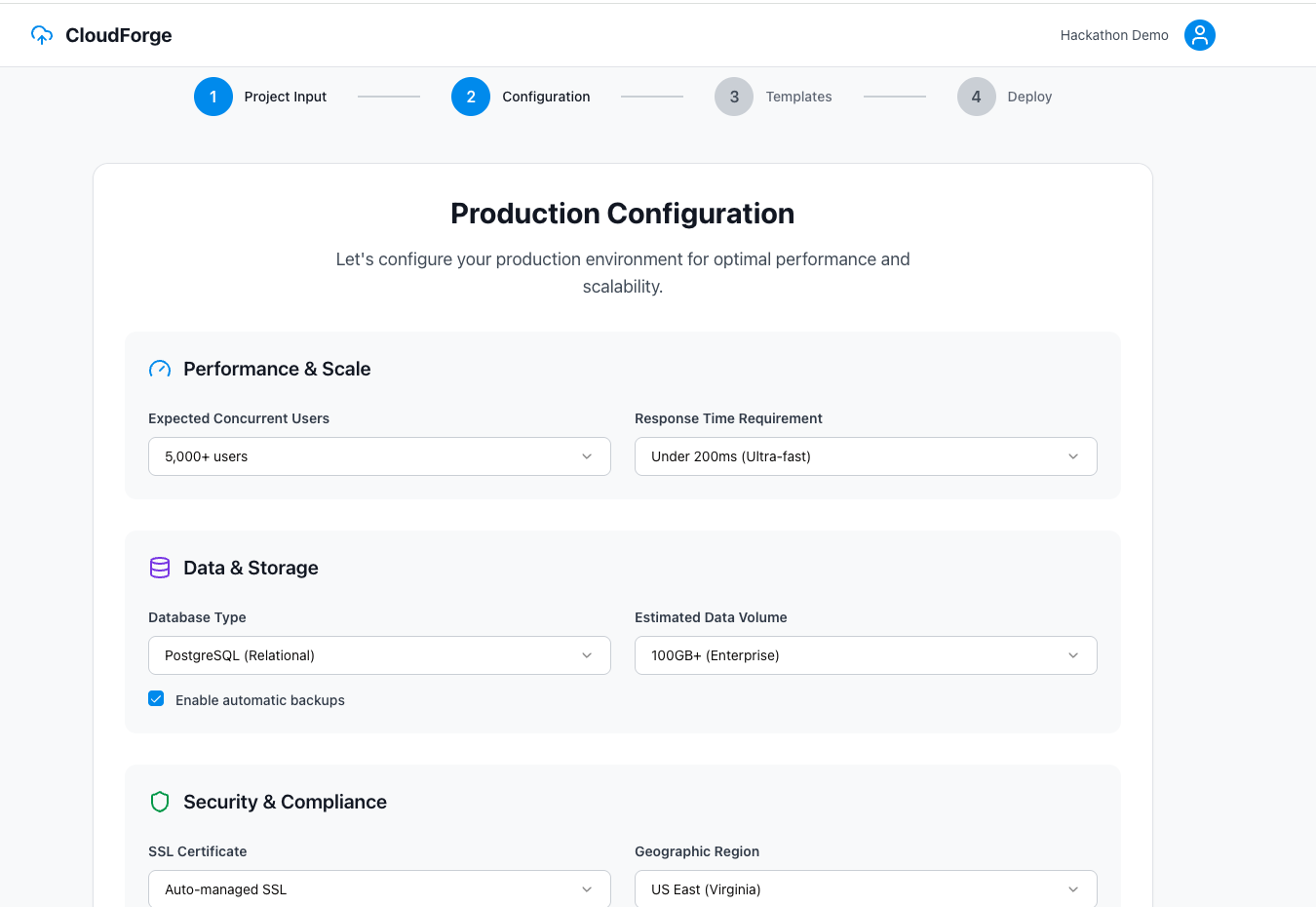Click the Hackathon Demo account label

coord(1114,35)
